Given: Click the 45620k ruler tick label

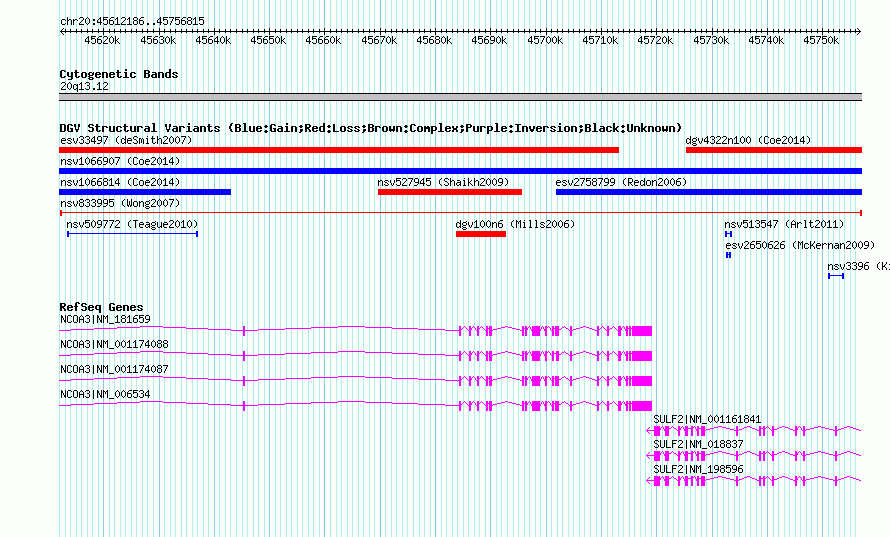Looking at the screenshot, I should pos(102,40).
